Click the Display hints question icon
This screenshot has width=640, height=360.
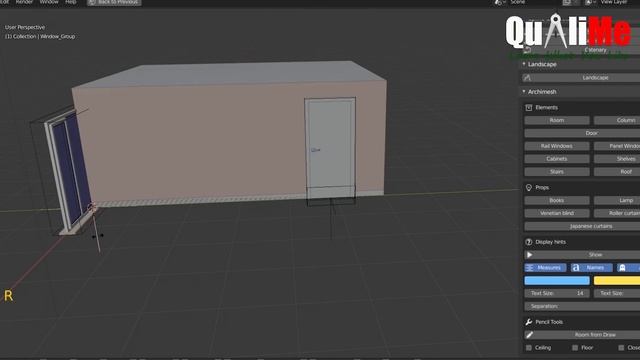click(x=529, y=242)
